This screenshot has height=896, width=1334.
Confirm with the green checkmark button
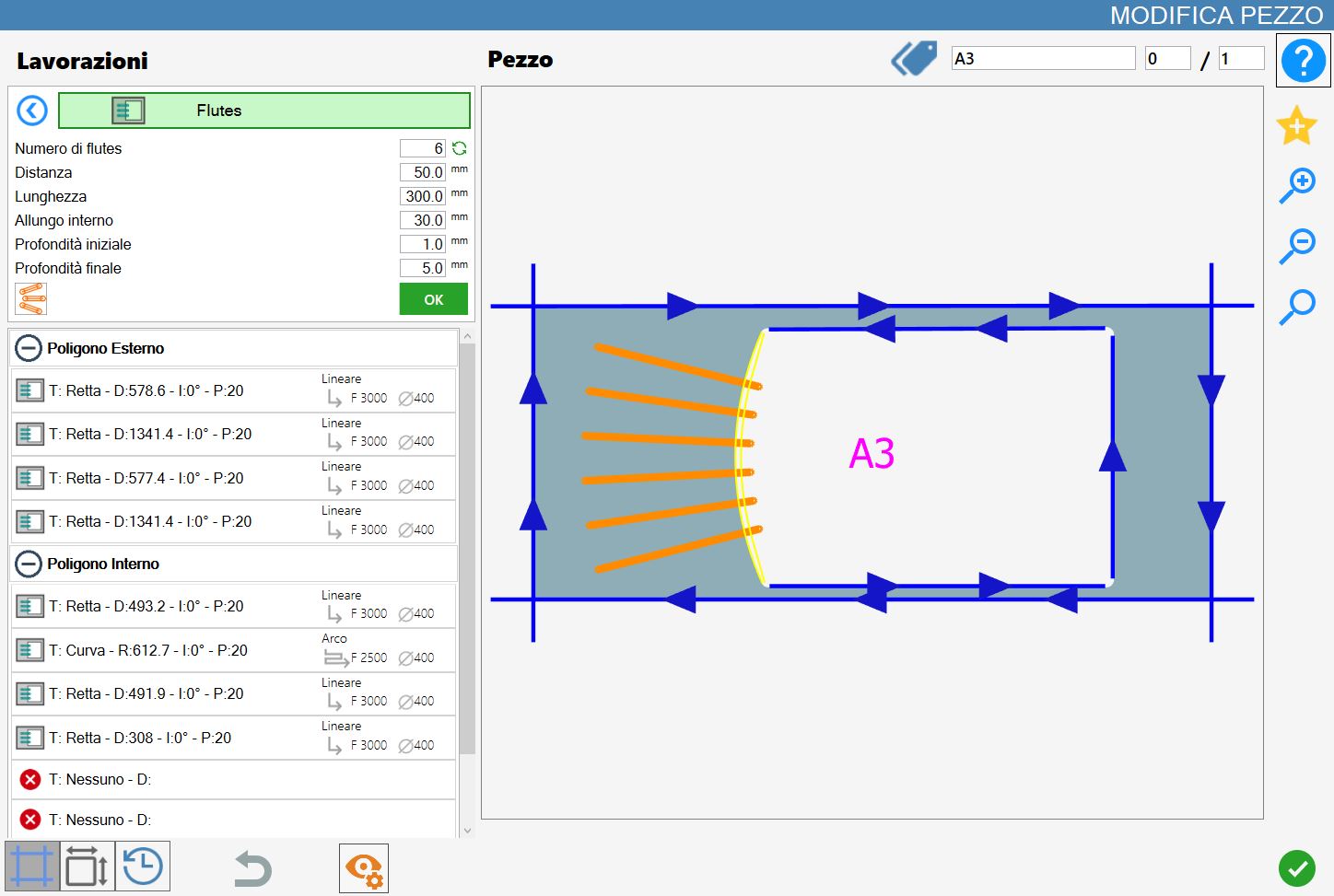click(1297, 868)
